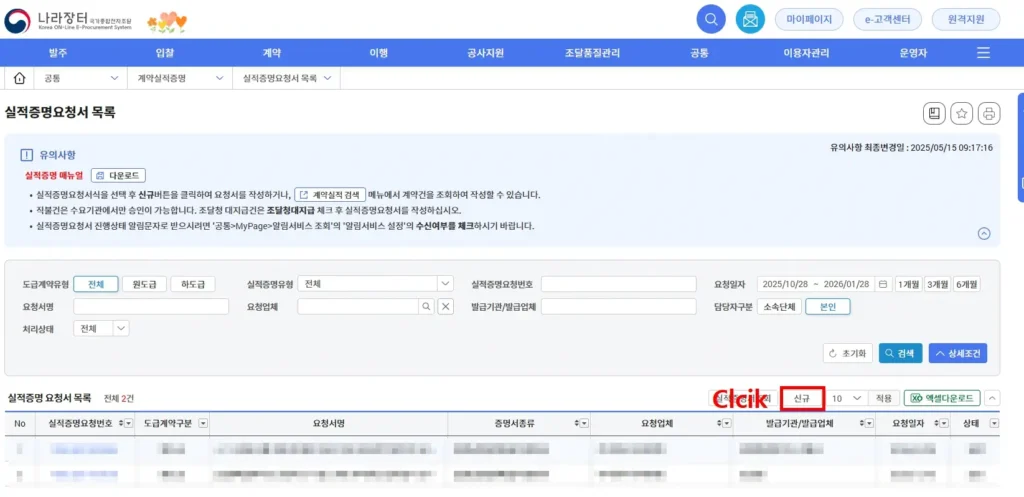The width and height of the screenshot is (1024, 497).
Task: Open the mail envelope icon in header
Action: [749, 19]
